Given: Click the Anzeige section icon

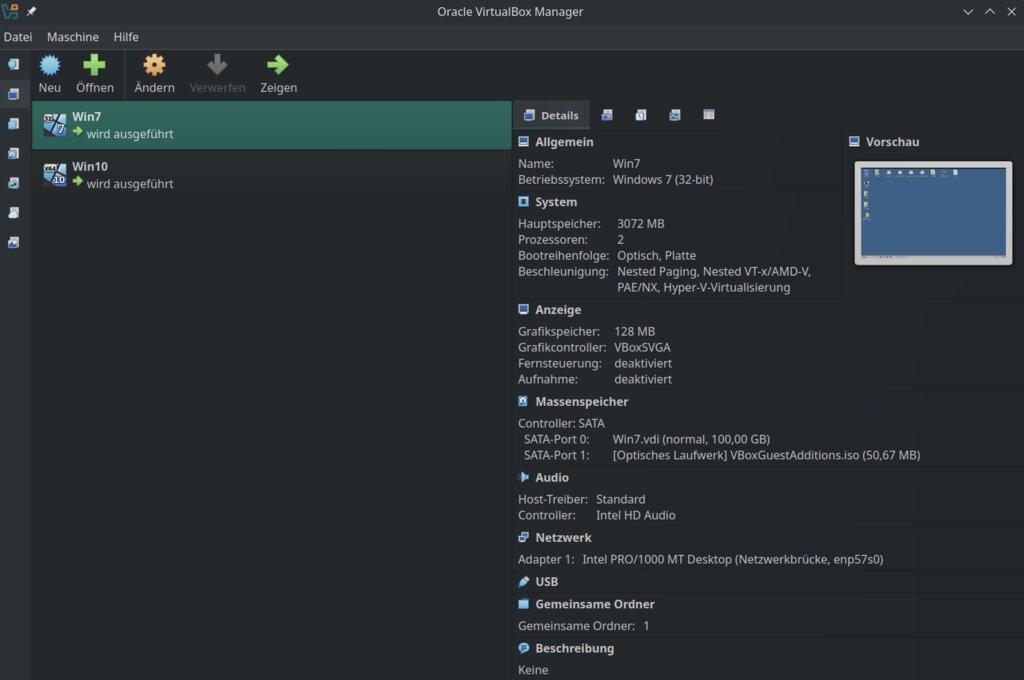Looking at the screenshot, I should tap(523, 309).
